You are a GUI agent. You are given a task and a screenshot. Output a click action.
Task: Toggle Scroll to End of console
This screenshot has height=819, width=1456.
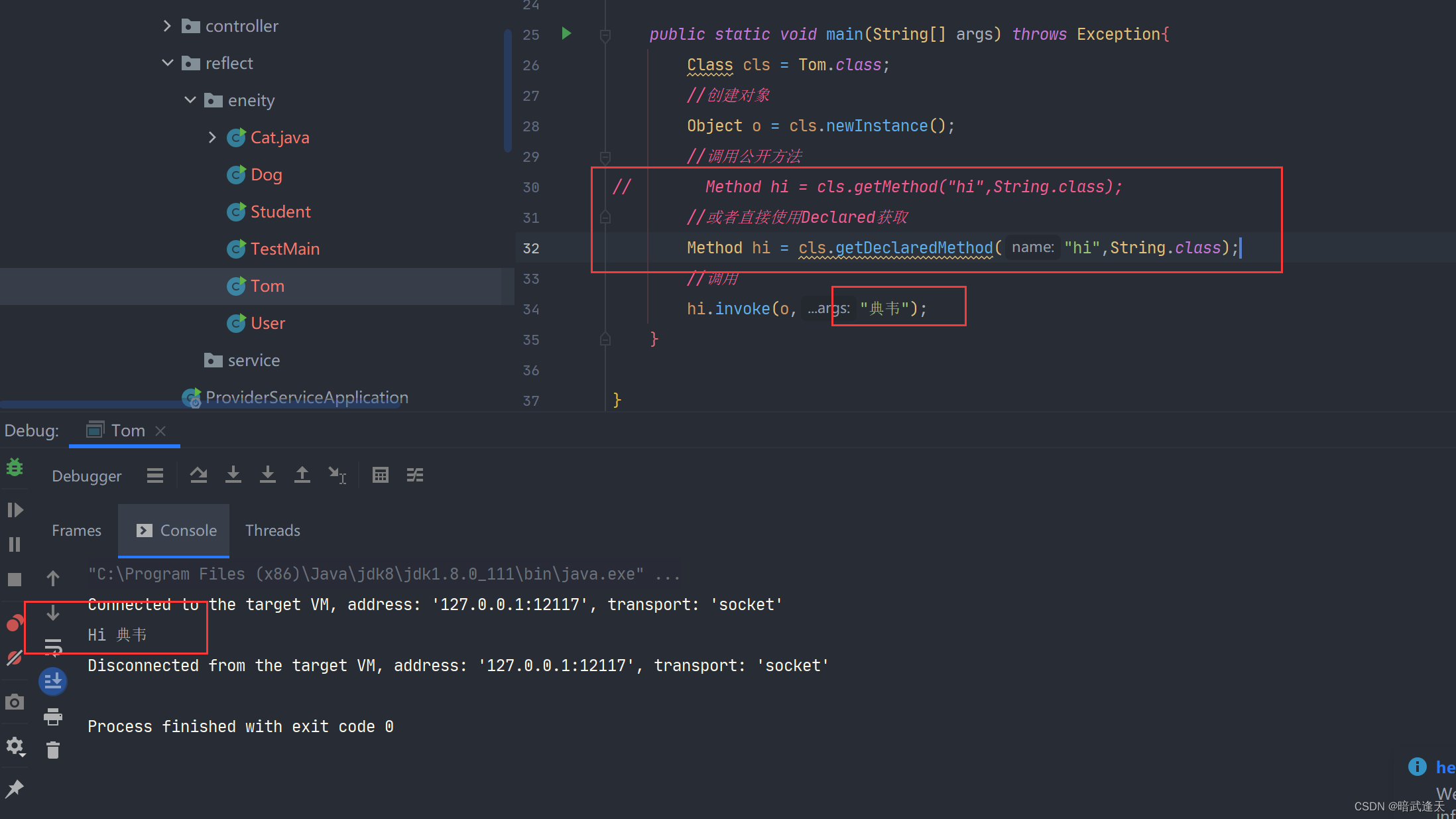pyautogui.click(x=53, y=681)
